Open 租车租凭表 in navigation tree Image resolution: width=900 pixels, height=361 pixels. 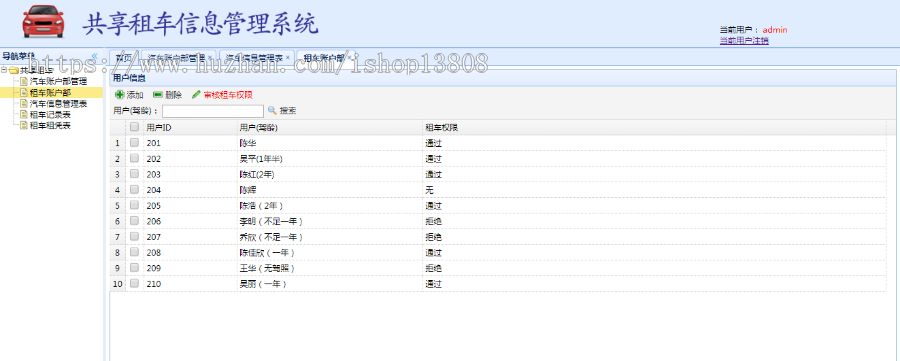coord(51,125)
